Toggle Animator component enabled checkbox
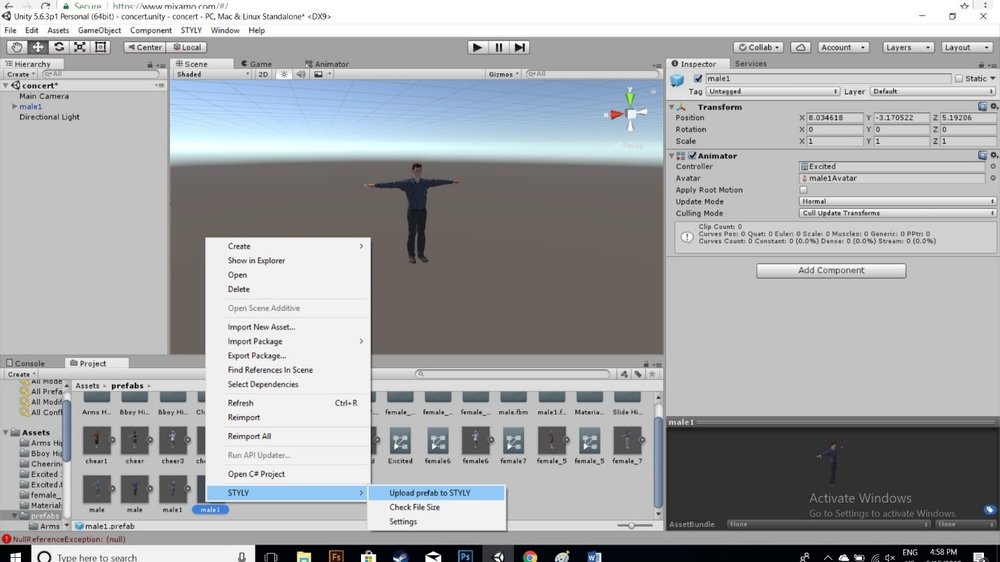This screenshot has width=1000, height=562. coord(692,155)
